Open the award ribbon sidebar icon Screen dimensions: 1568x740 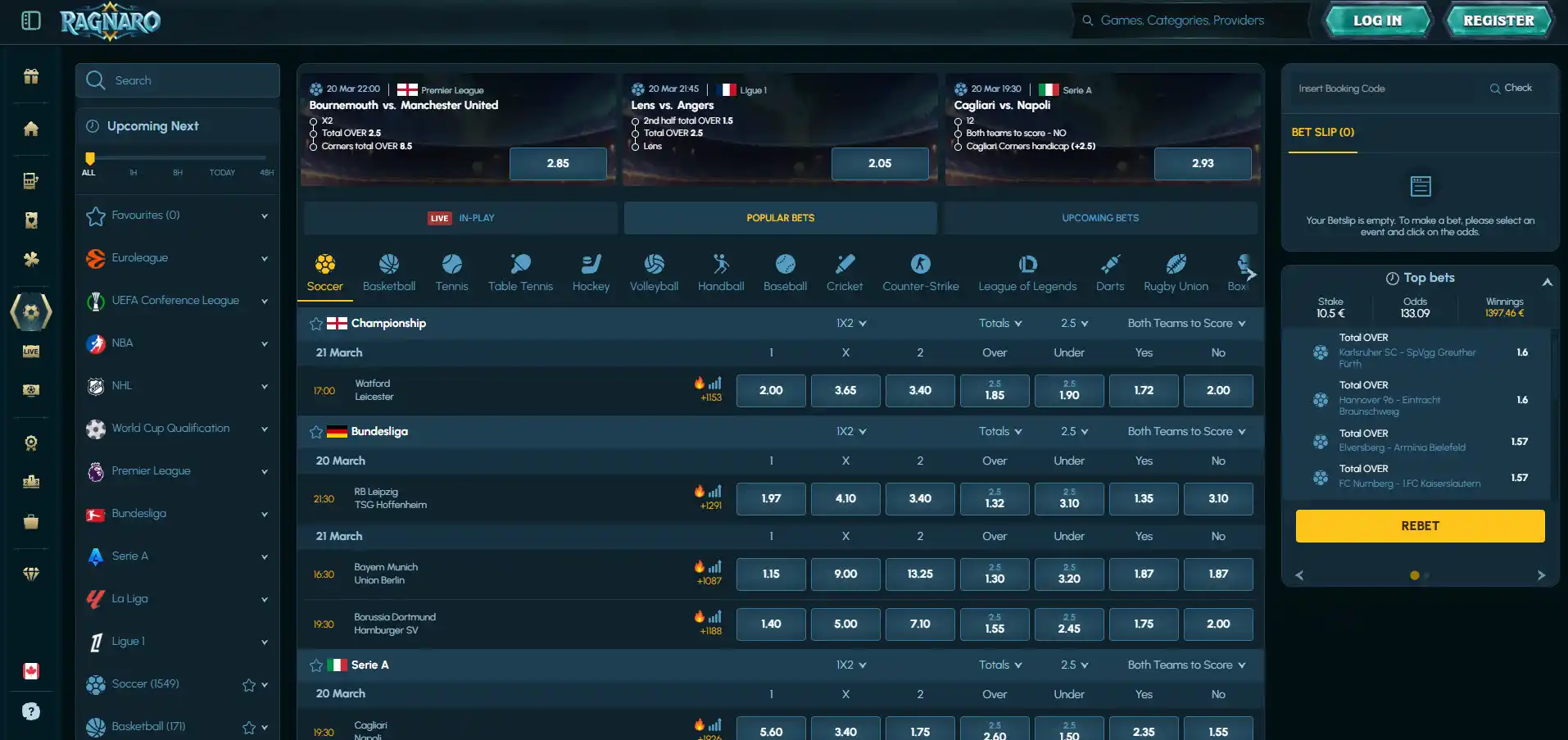[x=31, y=443]
